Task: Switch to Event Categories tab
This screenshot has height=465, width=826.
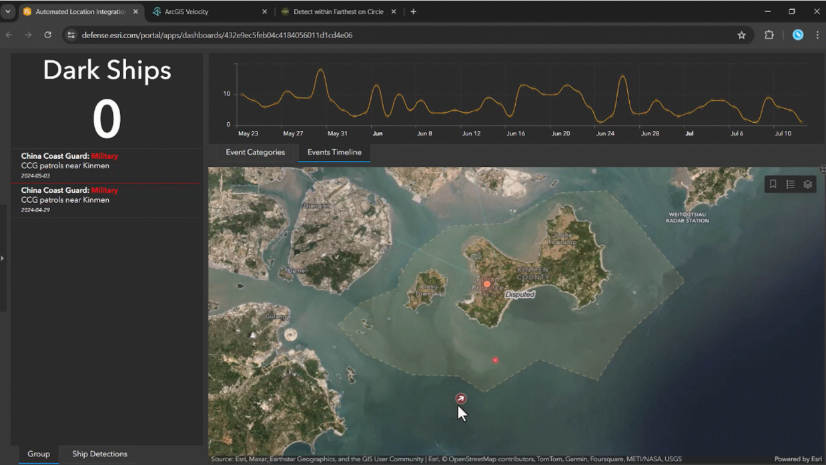Action: (255, 153)
